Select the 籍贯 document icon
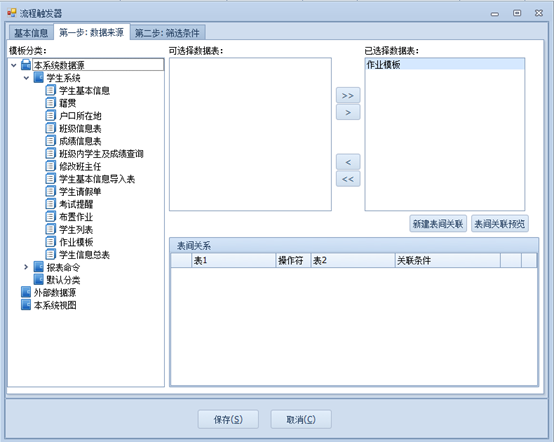 (x=51, y=103)
